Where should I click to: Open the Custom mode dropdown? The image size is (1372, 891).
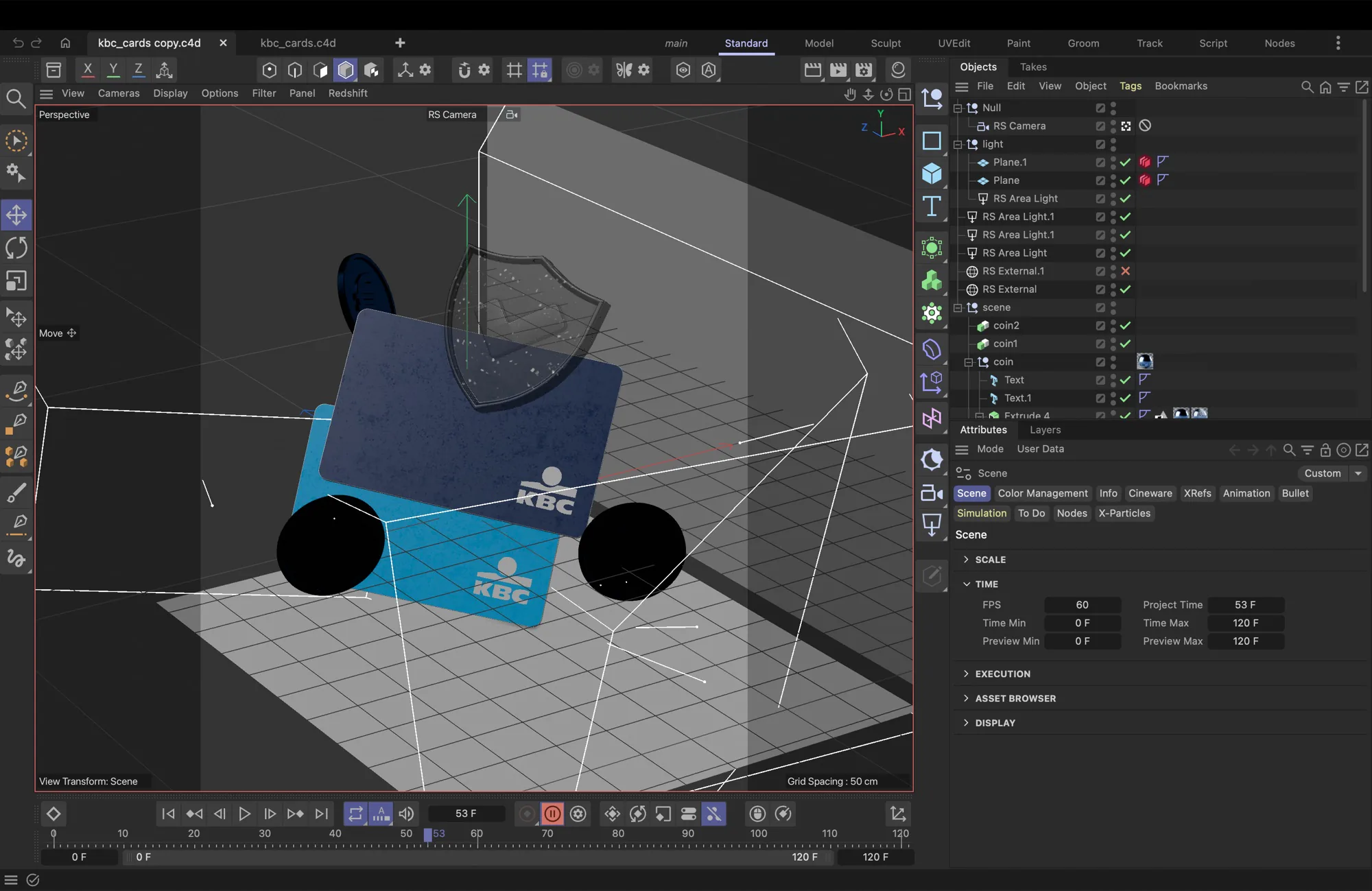1331,473
